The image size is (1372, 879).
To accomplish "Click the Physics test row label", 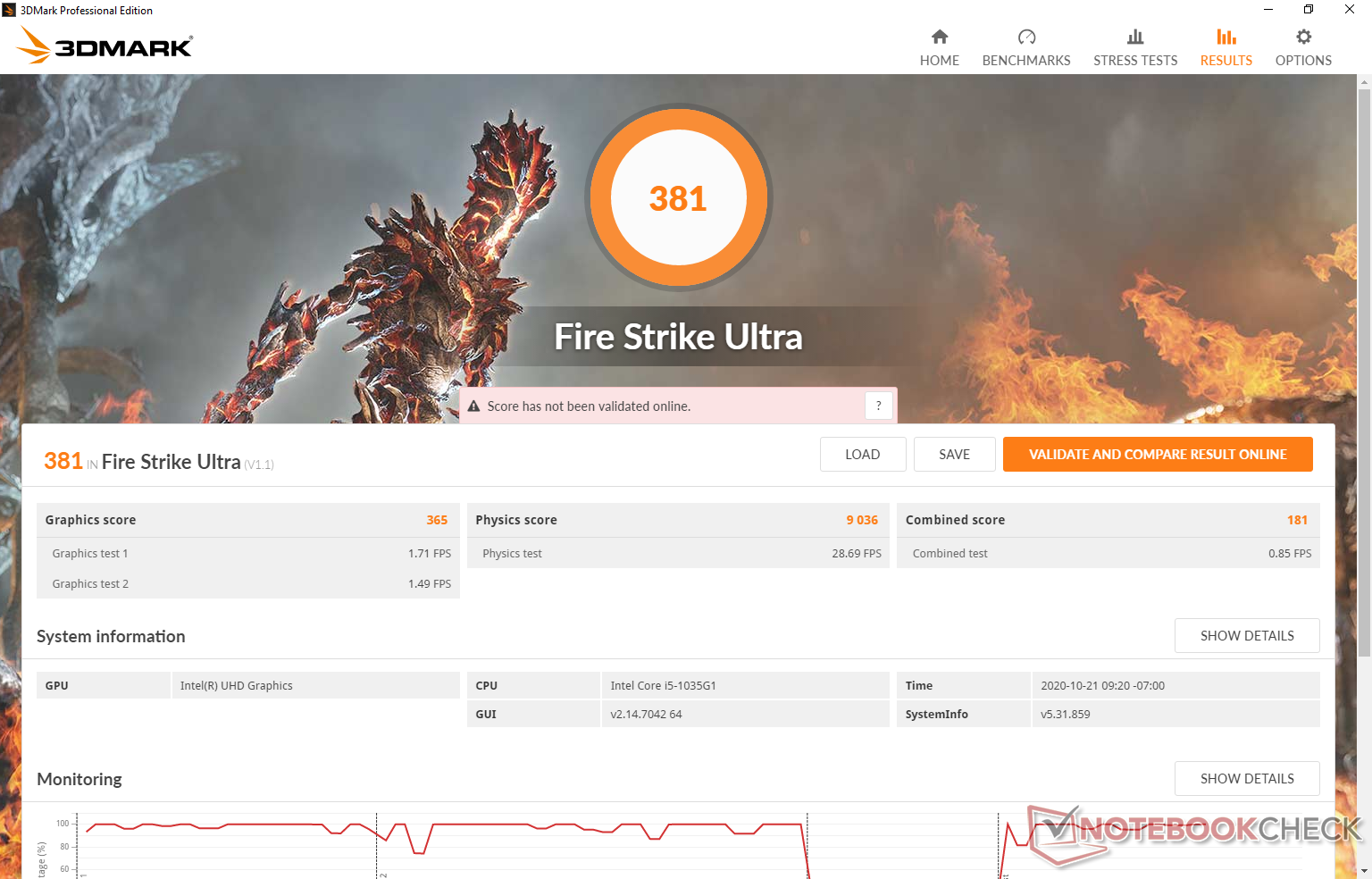I will 512,554.
